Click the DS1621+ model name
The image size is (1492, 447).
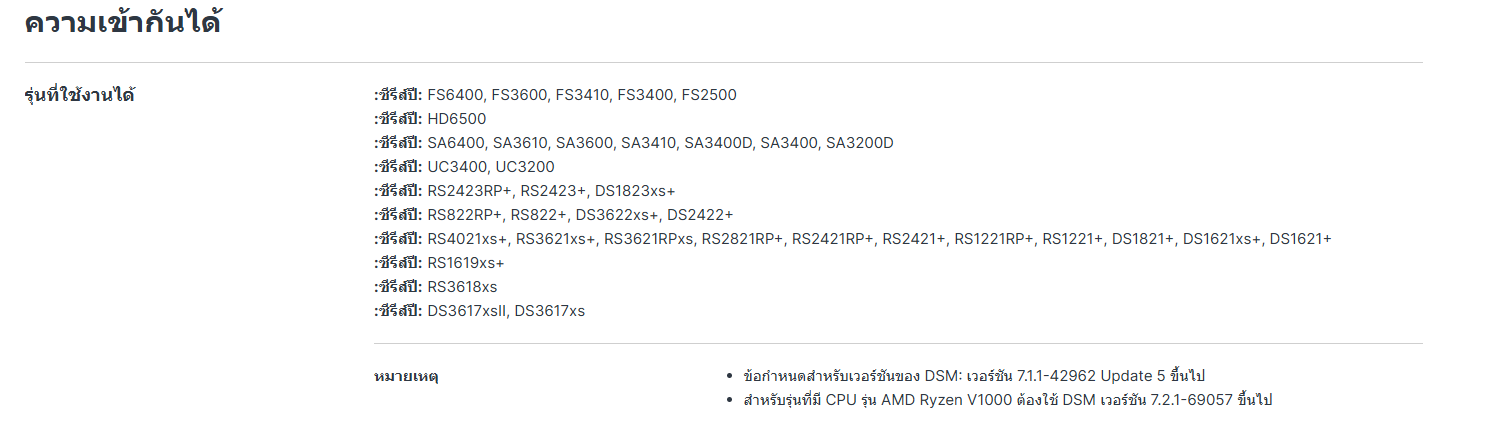coord(1300,239)
